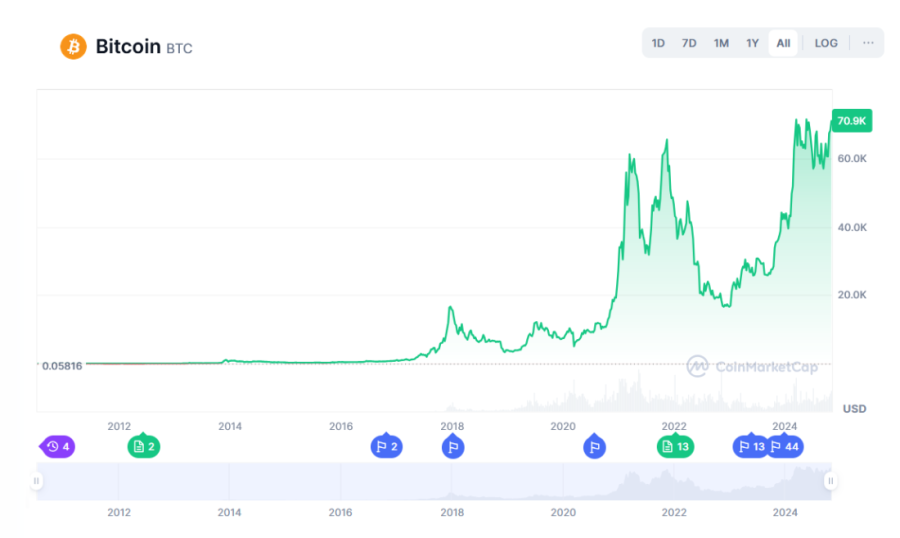The width and height of the screenshot is (900, 538).
Task: Click the blue flag marker labeled 2
Action: point(386,446)
